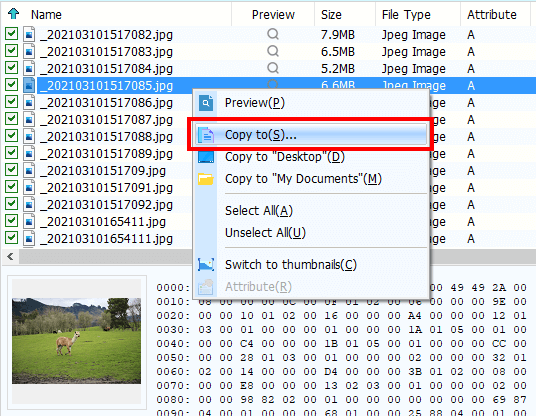The height and width of the screenshot is (416, 536).
Task: Click the up-arrow parent folder icon
Action: tap(14, 14)
